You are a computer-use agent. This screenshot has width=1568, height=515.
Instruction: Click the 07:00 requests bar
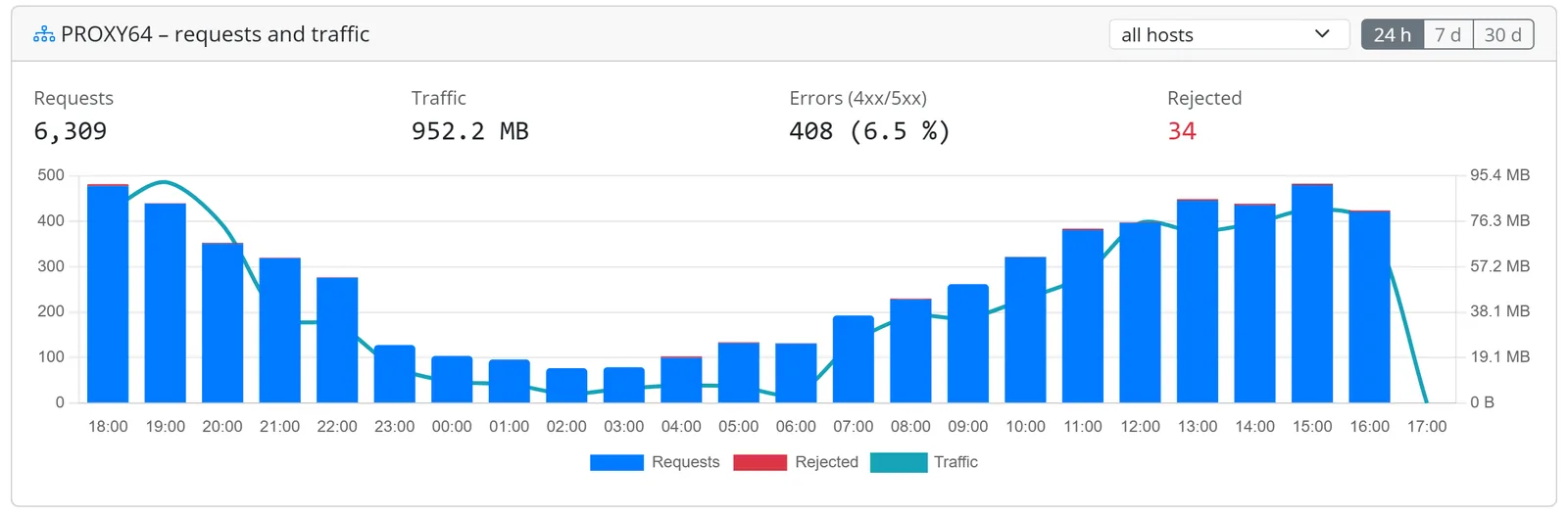pos(854,359)
